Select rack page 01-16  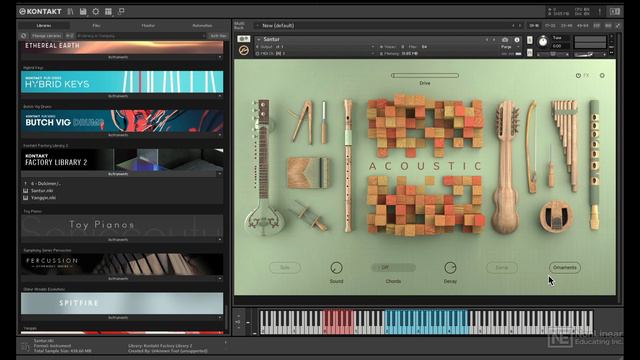point(534,26)
